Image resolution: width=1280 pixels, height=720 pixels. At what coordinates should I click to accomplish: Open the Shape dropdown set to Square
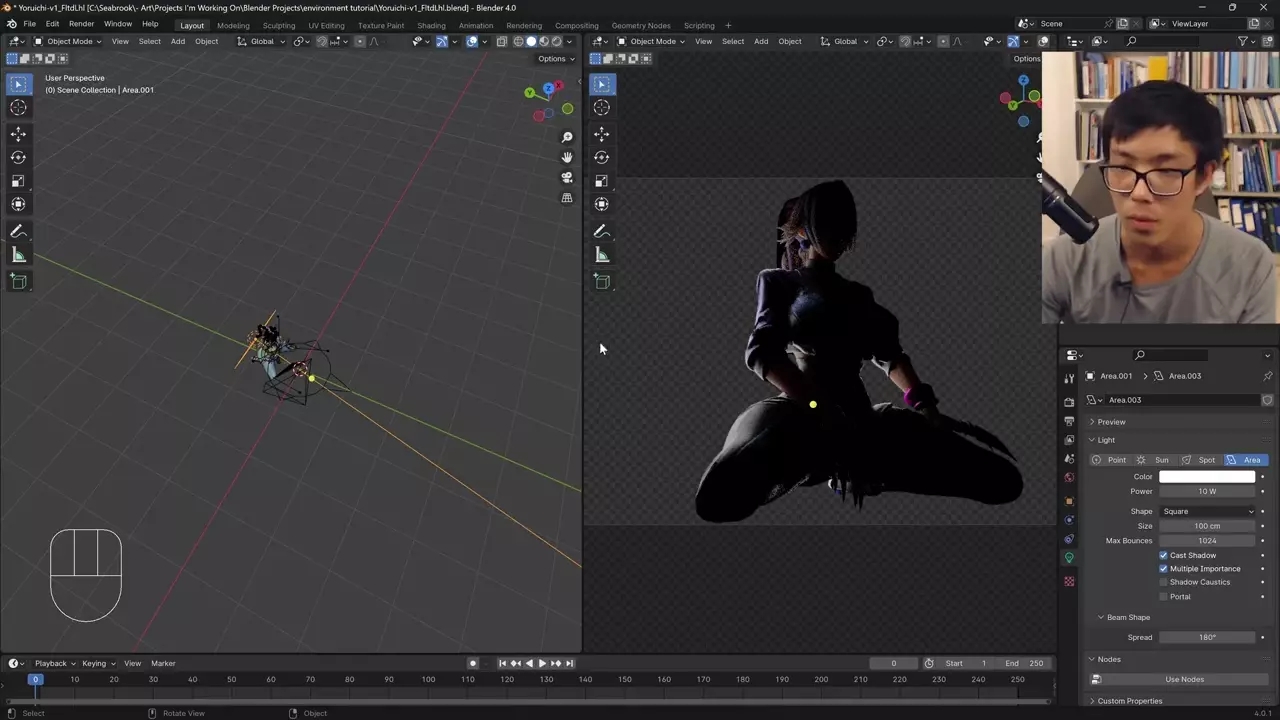(x=1207, y=511)
